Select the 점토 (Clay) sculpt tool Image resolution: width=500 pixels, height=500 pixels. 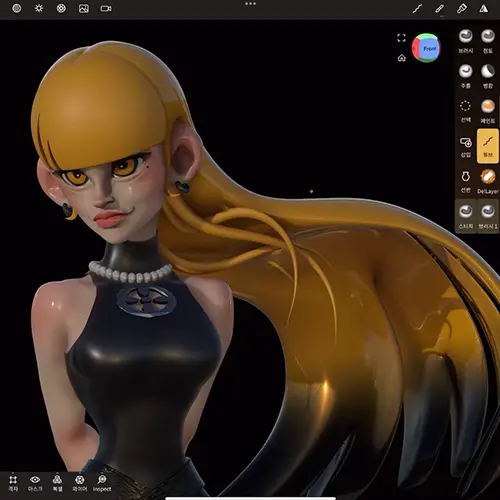(488, 41)
